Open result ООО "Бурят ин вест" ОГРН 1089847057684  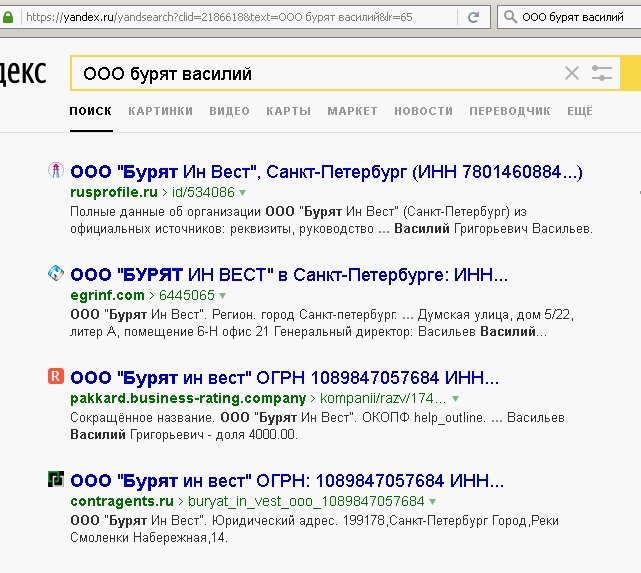[x=285, y=378]
